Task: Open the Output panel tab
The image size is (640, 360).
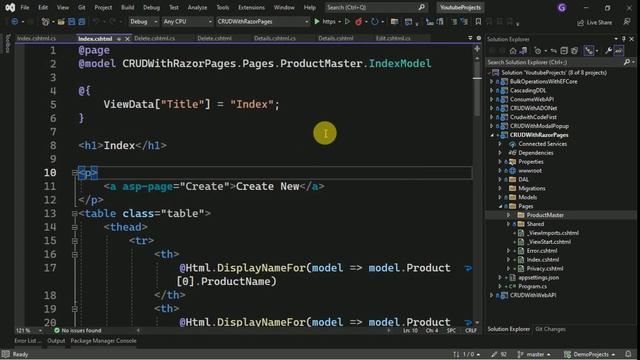Action: click(x=56, y=341)
